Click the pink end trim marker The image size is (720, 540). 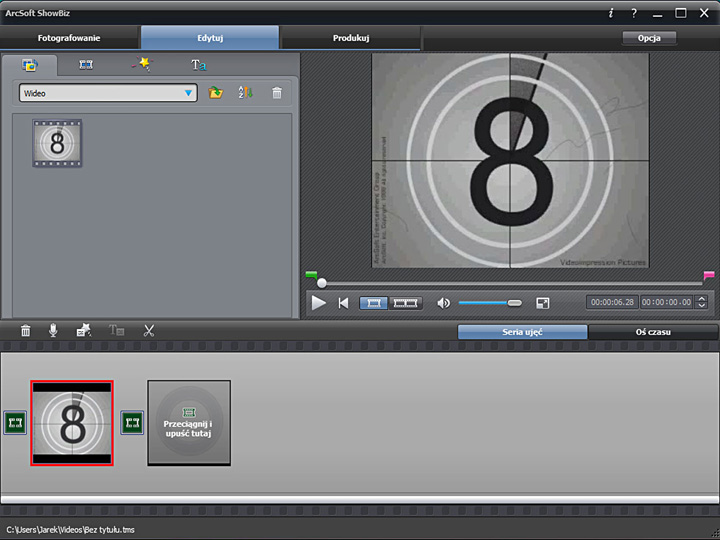(709, 276)
